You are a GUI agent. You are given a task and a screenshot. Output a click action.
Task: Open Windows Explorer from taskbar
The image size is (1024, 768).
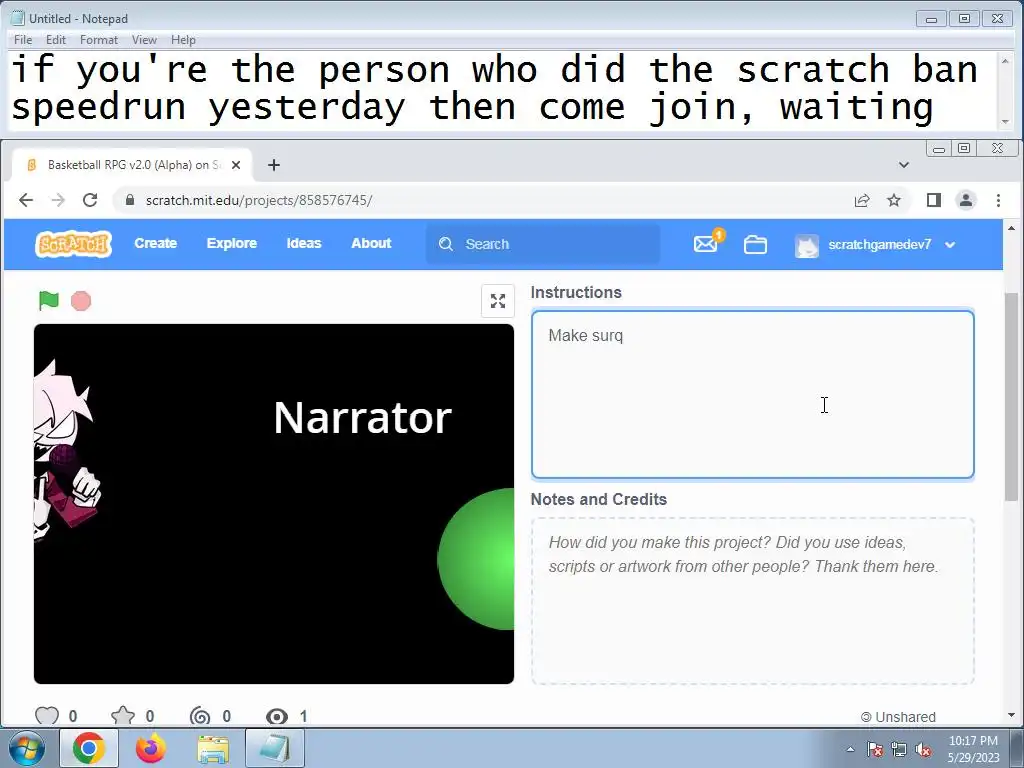point(213,750)
